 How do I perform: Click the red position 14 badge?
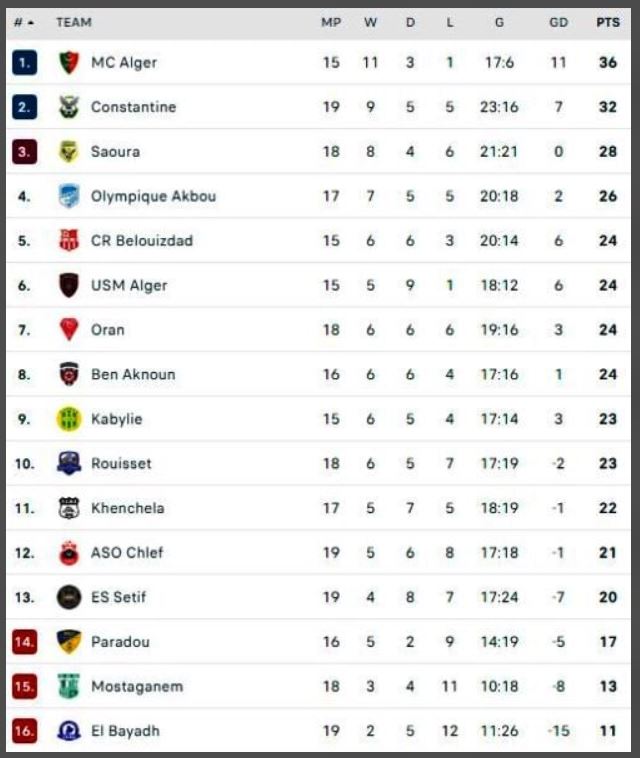pos(24,642)
